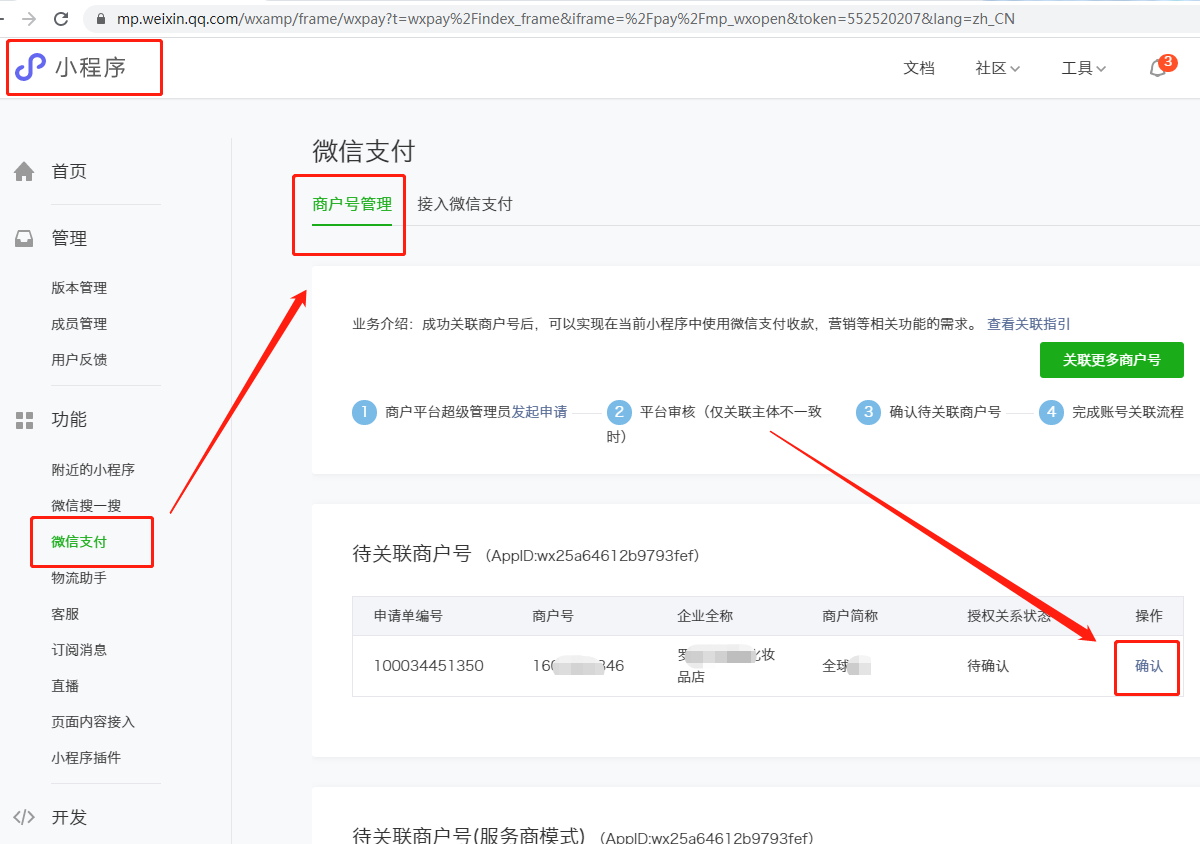Screen dimensions: 1200x844
Task: Click the browser URL address field
Action: [565, 19]
